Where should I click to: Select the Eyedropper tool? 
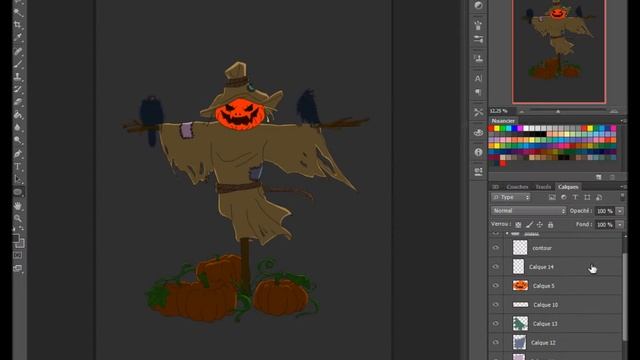(18, 38)
